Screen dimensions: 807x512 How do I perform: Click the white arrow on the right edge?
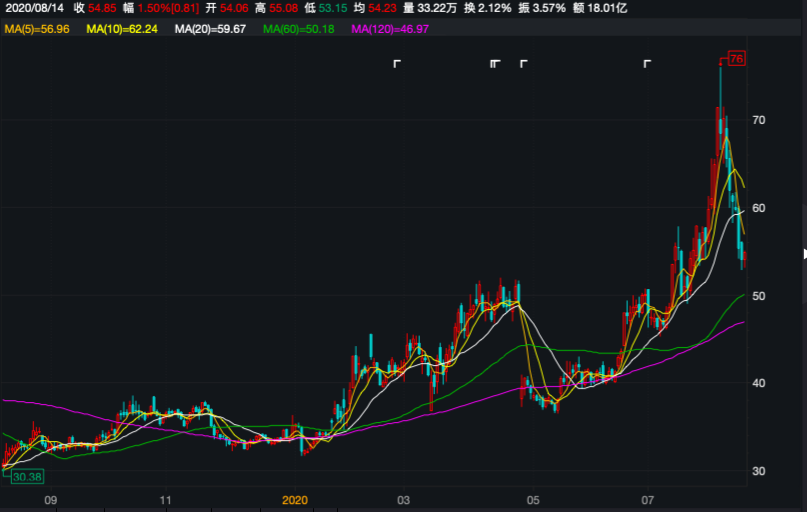(804, 254)
